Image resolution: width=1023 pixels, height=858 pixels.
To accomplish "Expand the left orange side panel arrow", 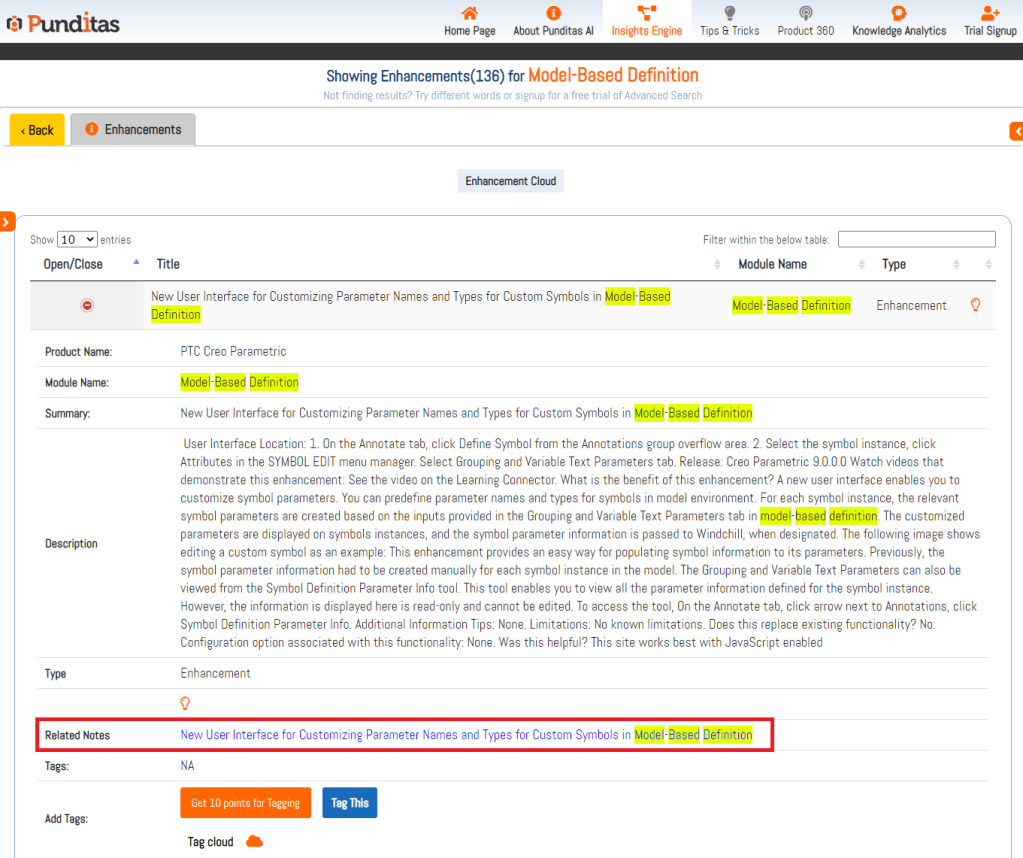I will click(6, 221).
